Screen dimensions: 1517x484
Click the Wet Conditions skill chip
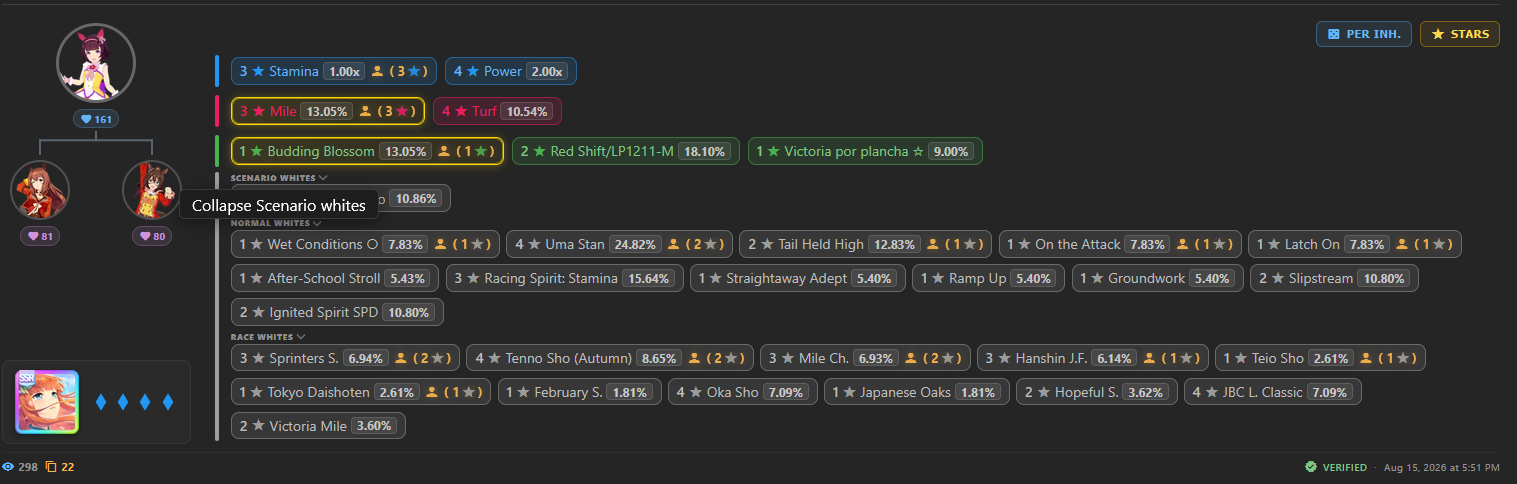pos(365,244)
